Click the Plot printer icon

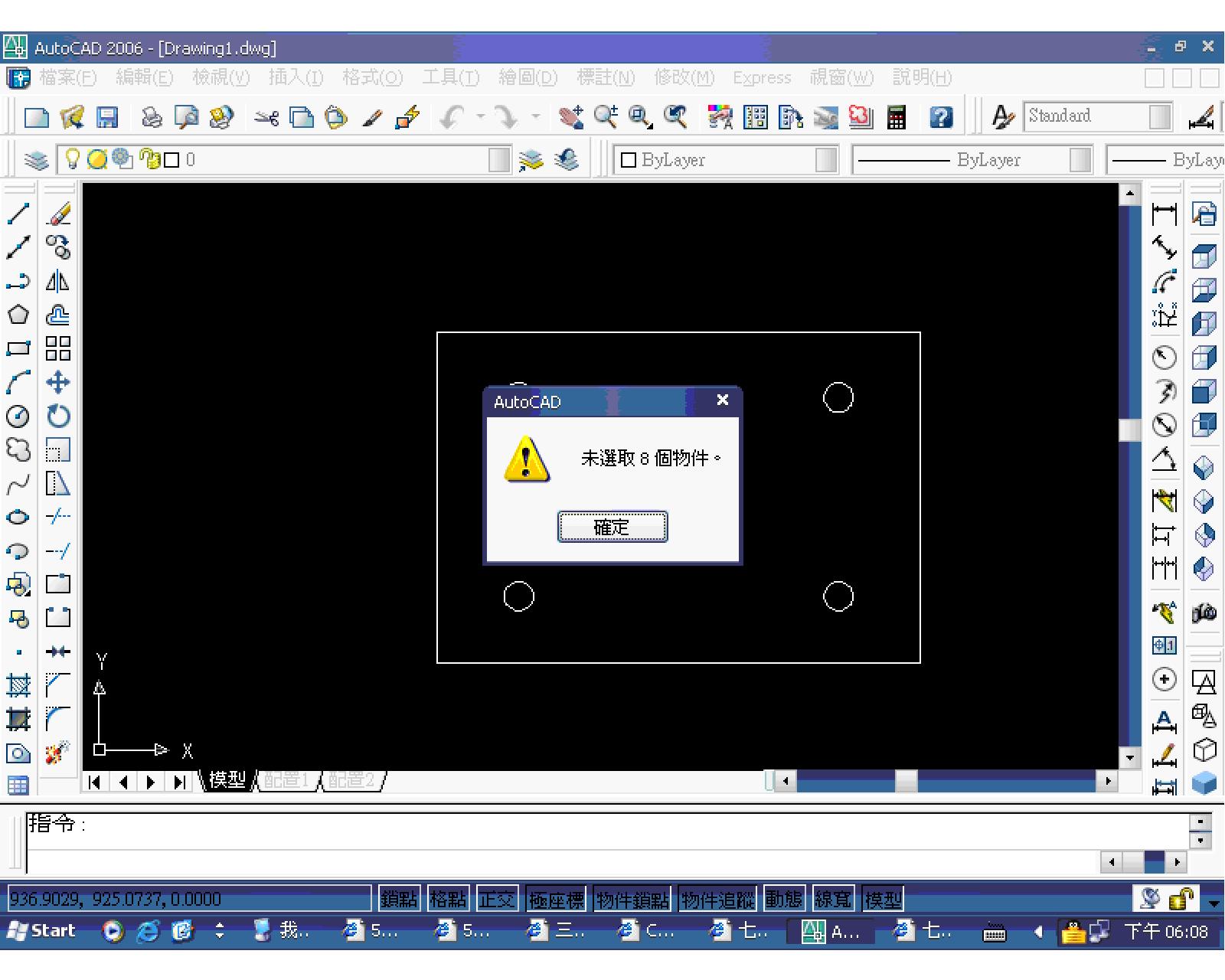(x=153, y=117)
